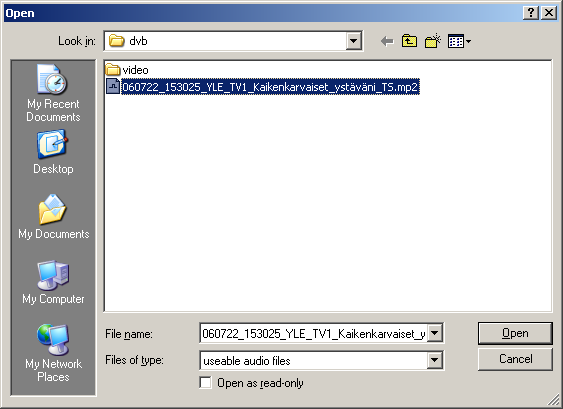Screen dimensions: 563x409
Task: Go up one folder level
Action: pos(409,41)
